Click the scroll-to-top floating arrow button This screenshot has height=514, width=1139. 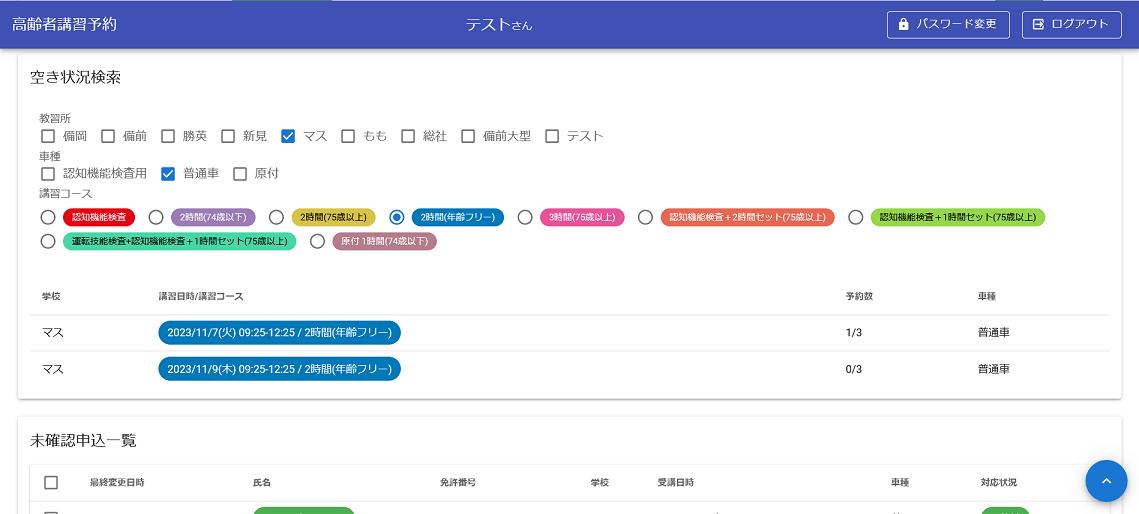pos(1106,481)
